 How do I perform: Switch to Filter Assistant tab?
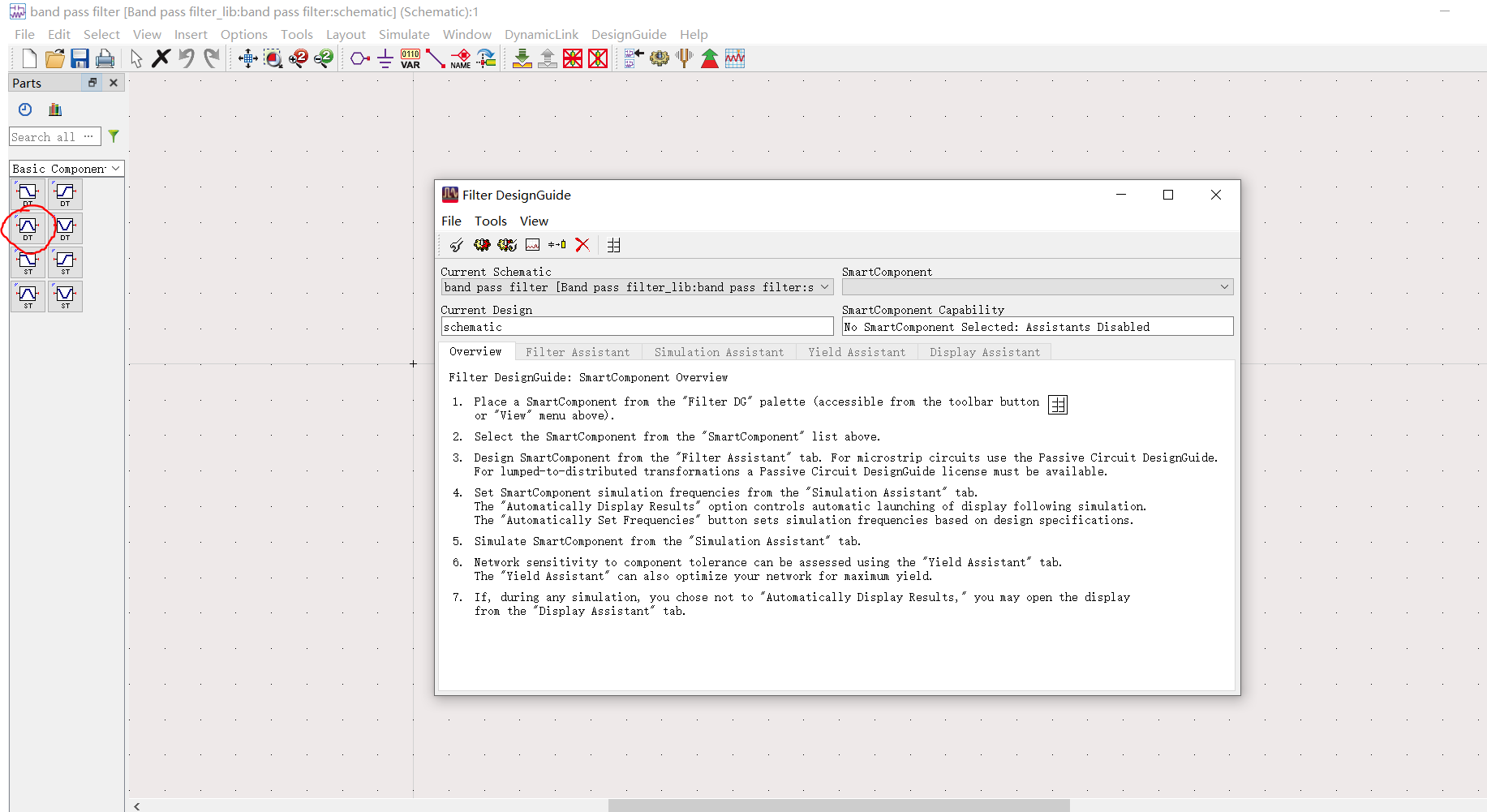(x=578, y=352)
